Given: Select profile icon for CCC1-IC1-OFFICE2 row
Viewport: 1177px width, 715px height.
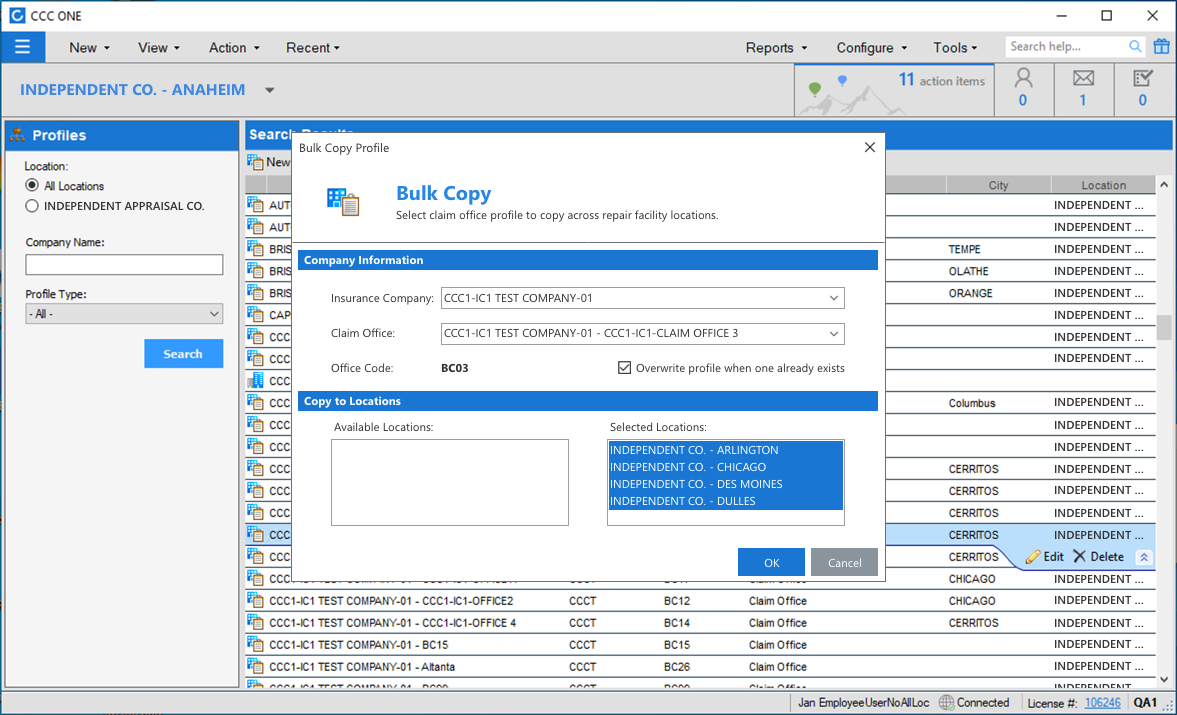Looking at the screenshot, I should click(x=255, y=600).
